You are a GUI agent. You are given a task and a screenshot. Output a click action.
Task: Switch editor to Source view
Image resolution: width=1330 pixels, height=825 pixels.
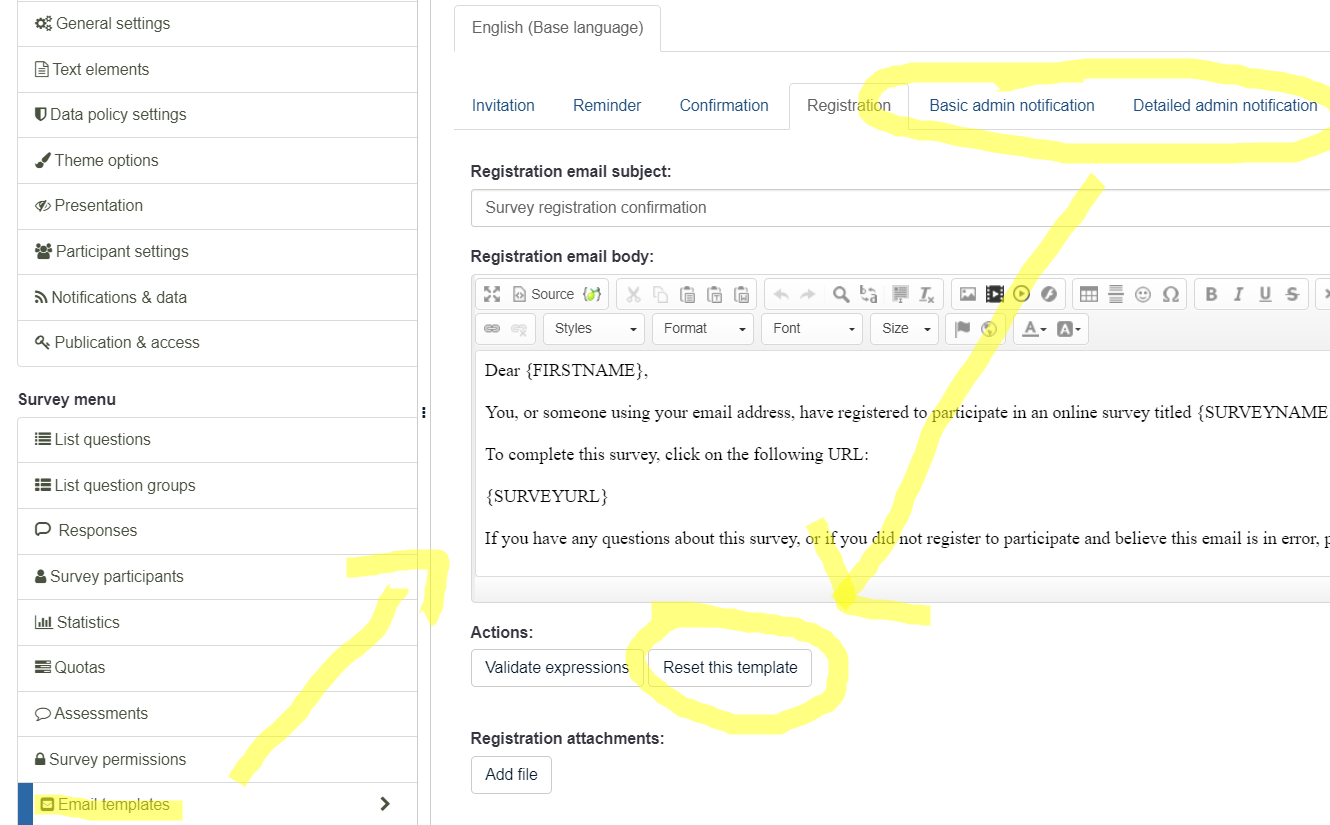pyautogui.click(x=543, y=294)
